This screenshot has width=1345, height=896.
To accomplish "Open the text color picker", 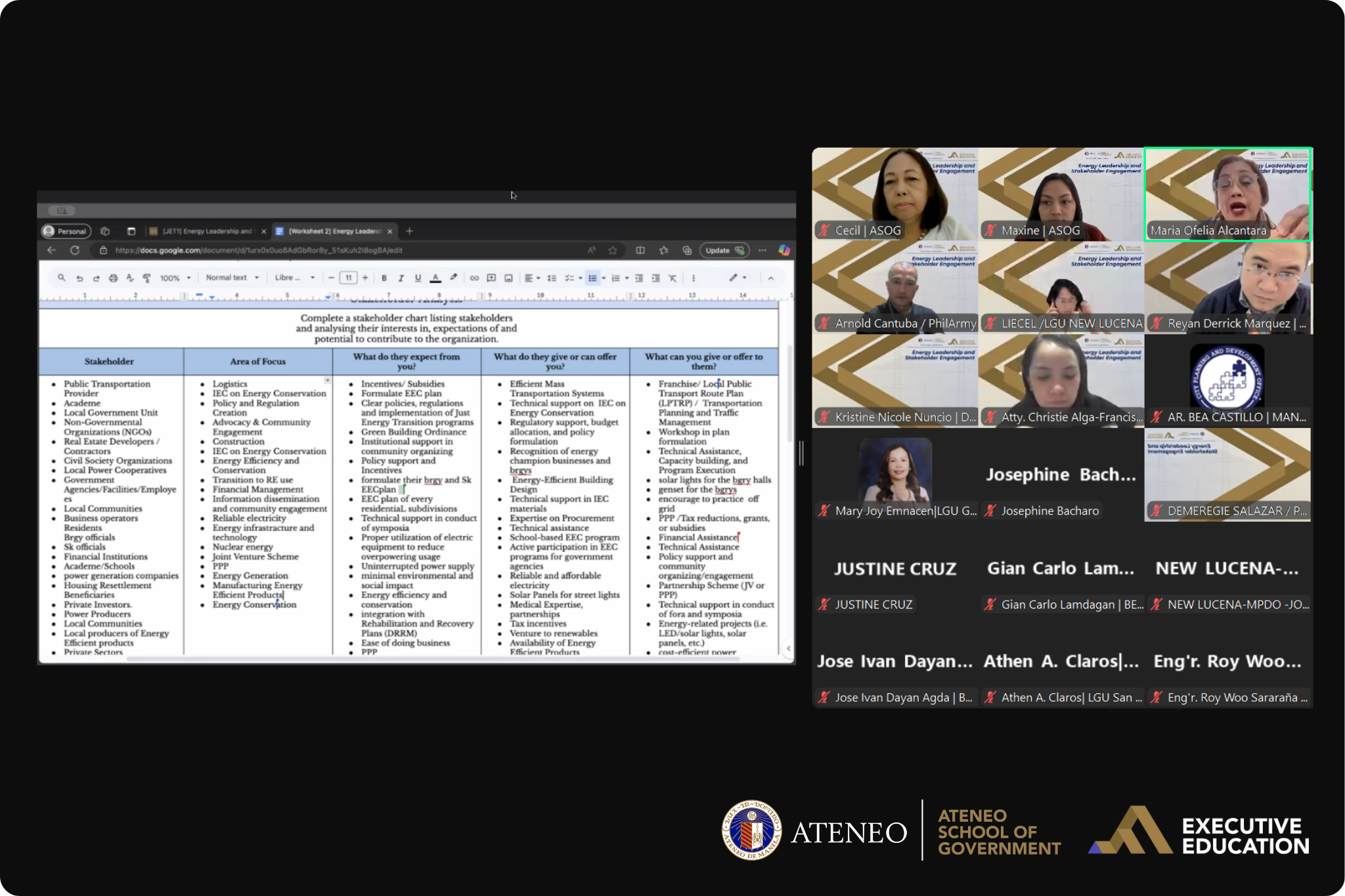I will click(x=435, y=278).
